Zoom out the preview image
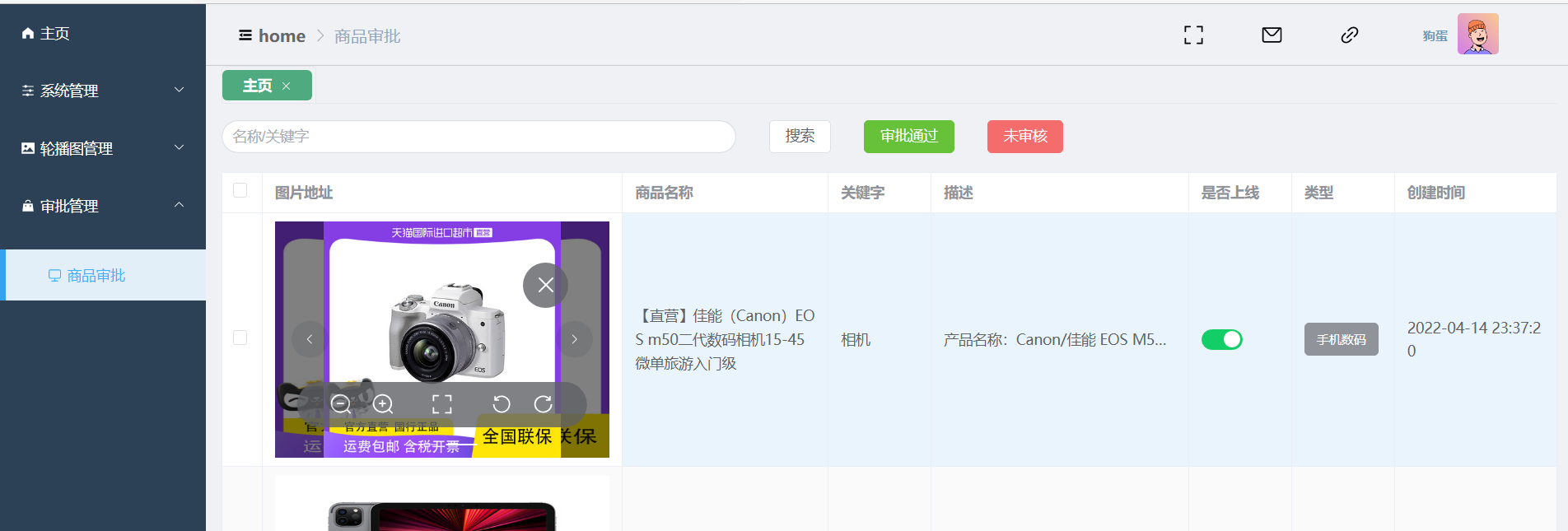 [340, 404]
